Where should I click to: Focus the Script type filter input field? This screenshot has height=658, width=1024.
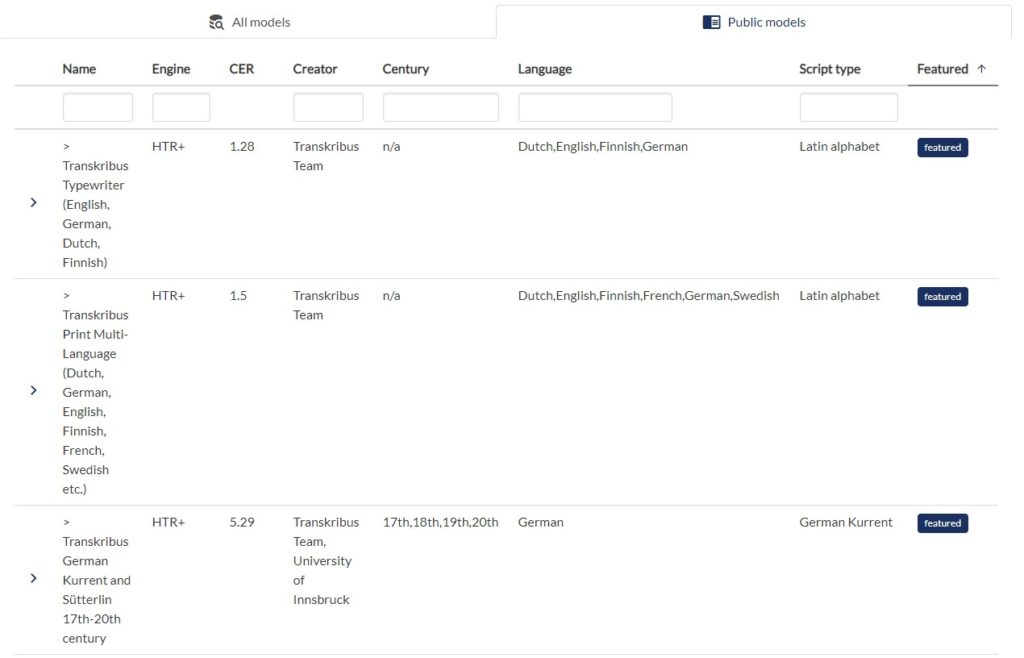(848, 107)
